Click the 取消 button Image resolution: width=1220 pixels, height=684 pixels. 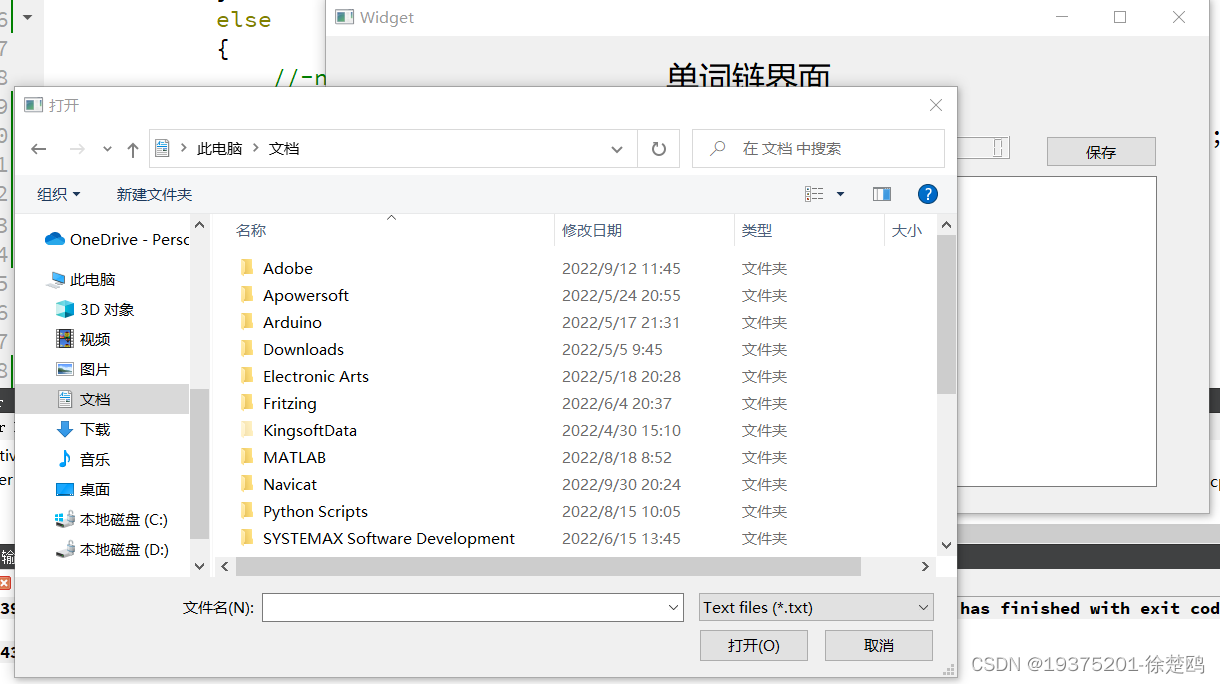pyautogui.click(x=878, y=646)
